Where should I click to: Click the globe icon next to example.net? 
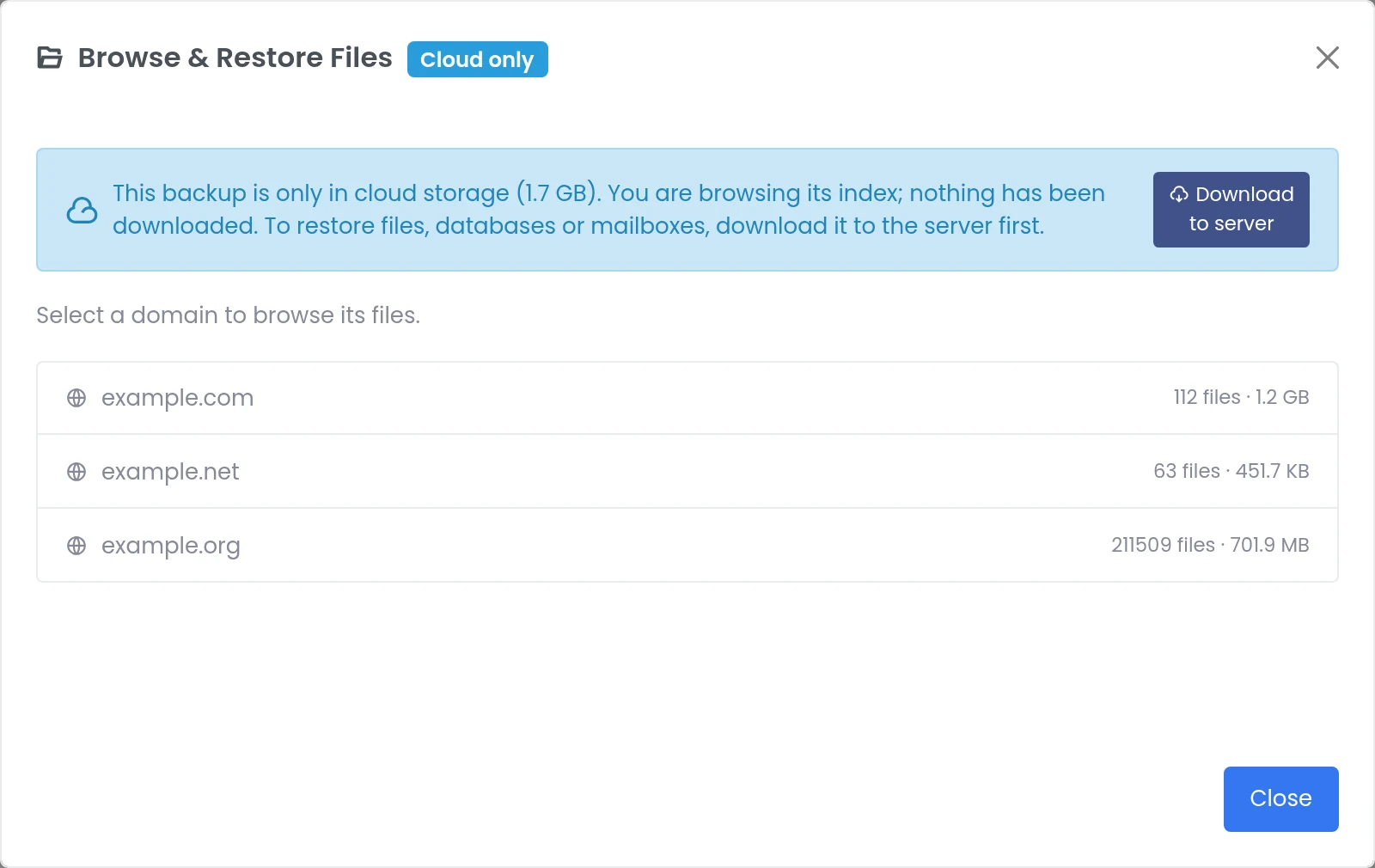(x=76, y=472)
